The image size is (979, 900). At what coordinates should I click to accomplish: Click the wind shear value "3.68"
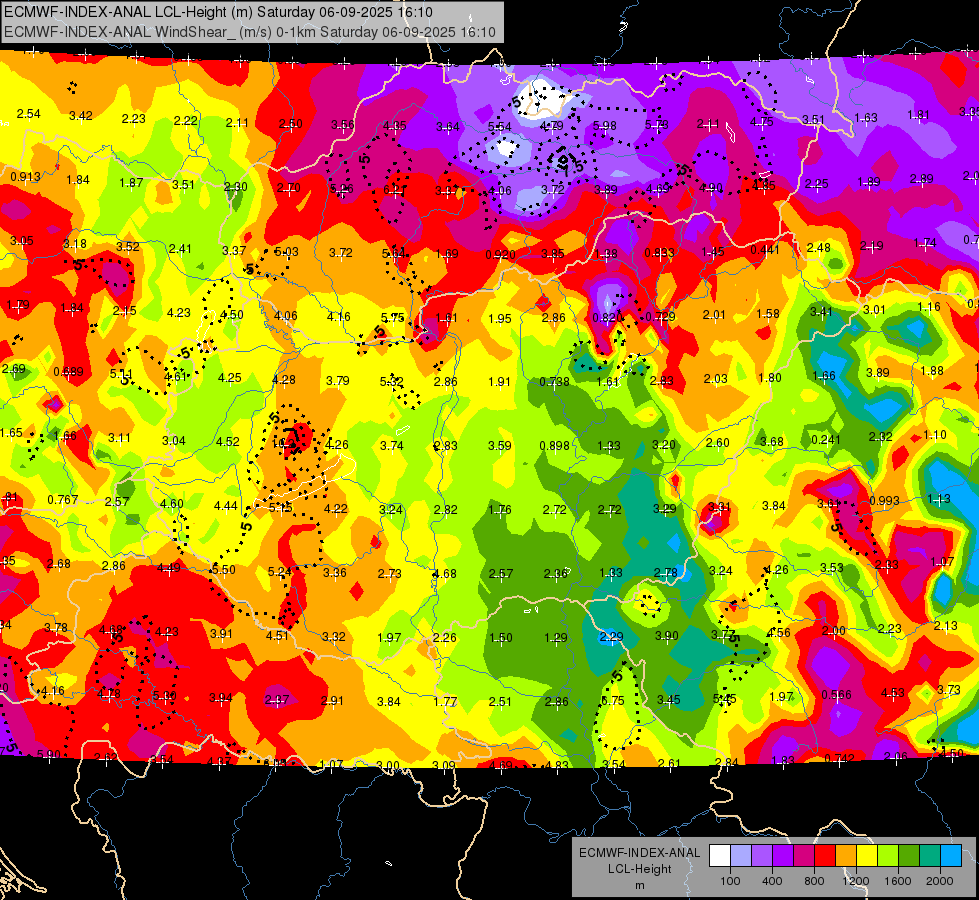pos(772,441)
